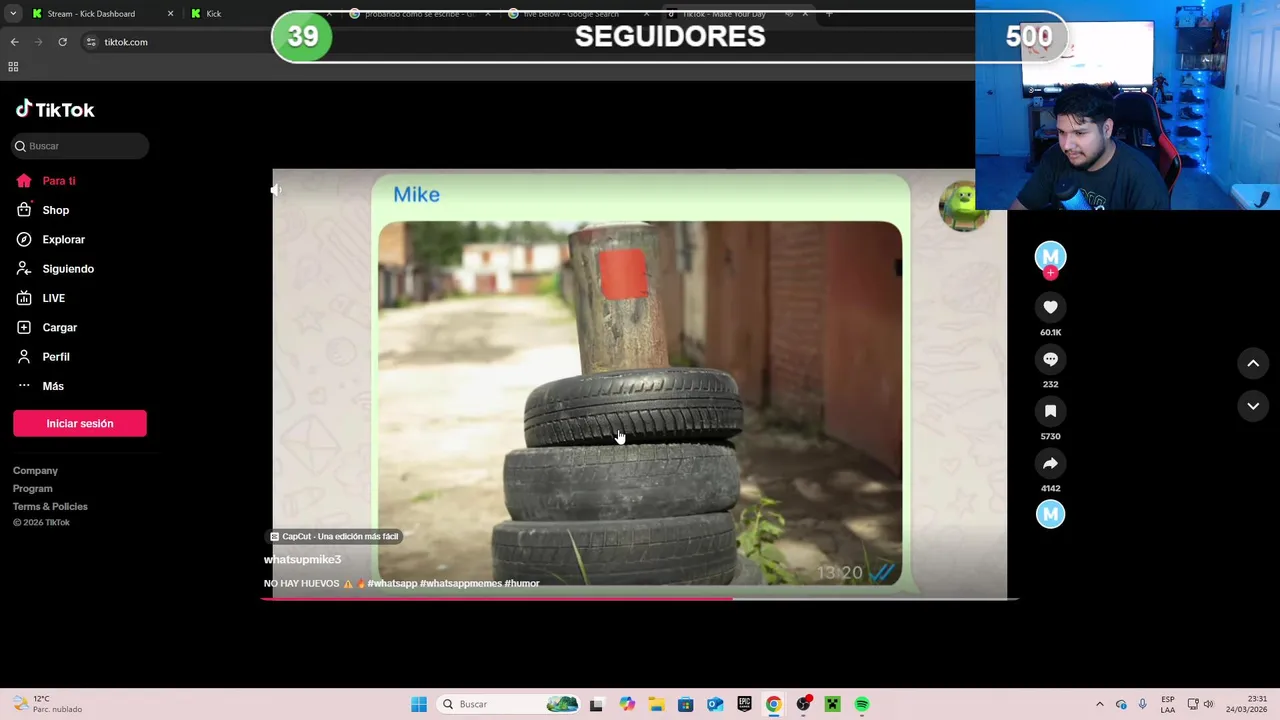Open comments via the speech bubble icon

[1050, 360]
